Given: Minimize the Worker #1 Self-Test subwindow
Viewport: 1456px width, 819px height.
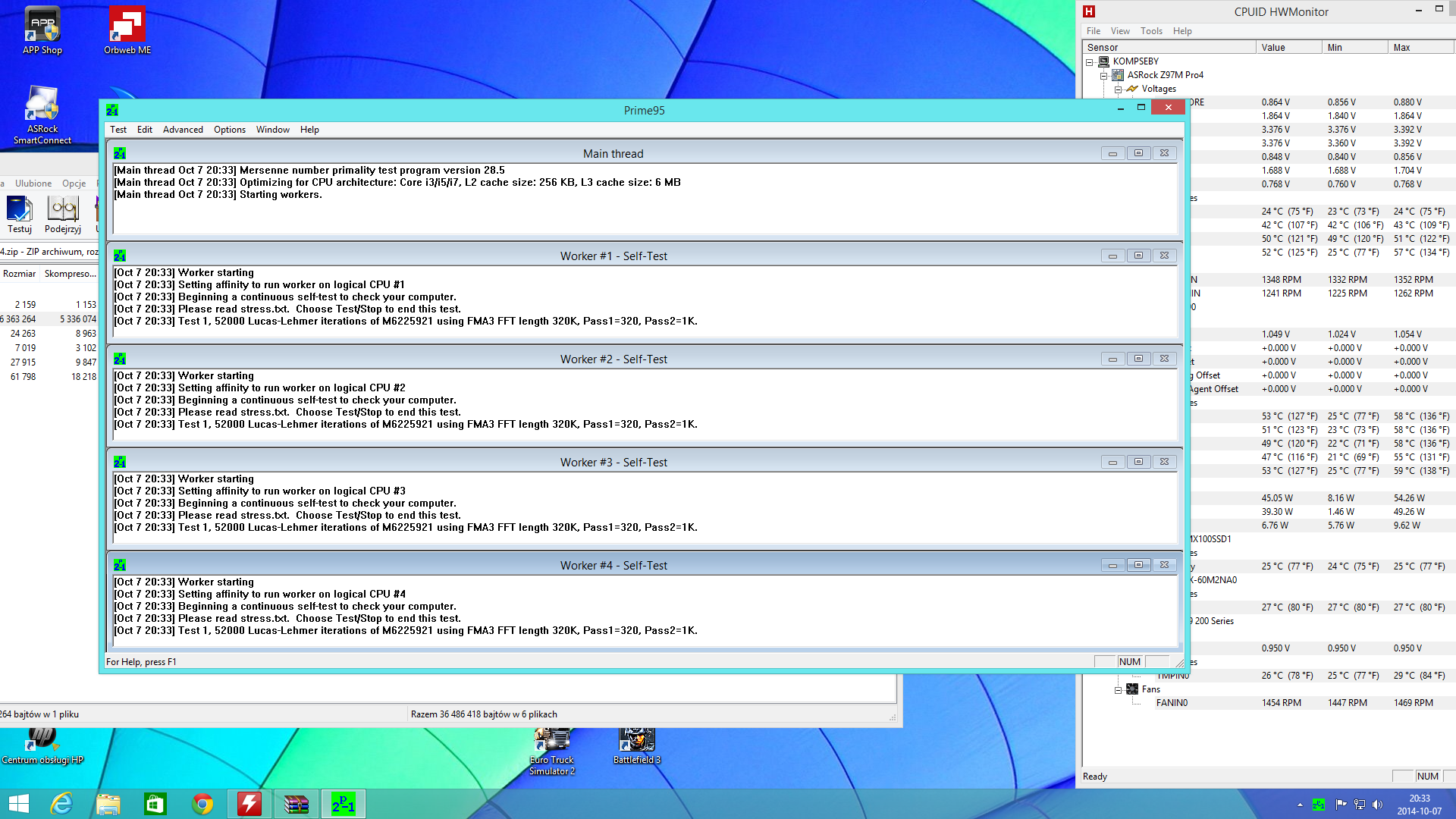Looking at the screenshot, I should (x=1112, y=256).
